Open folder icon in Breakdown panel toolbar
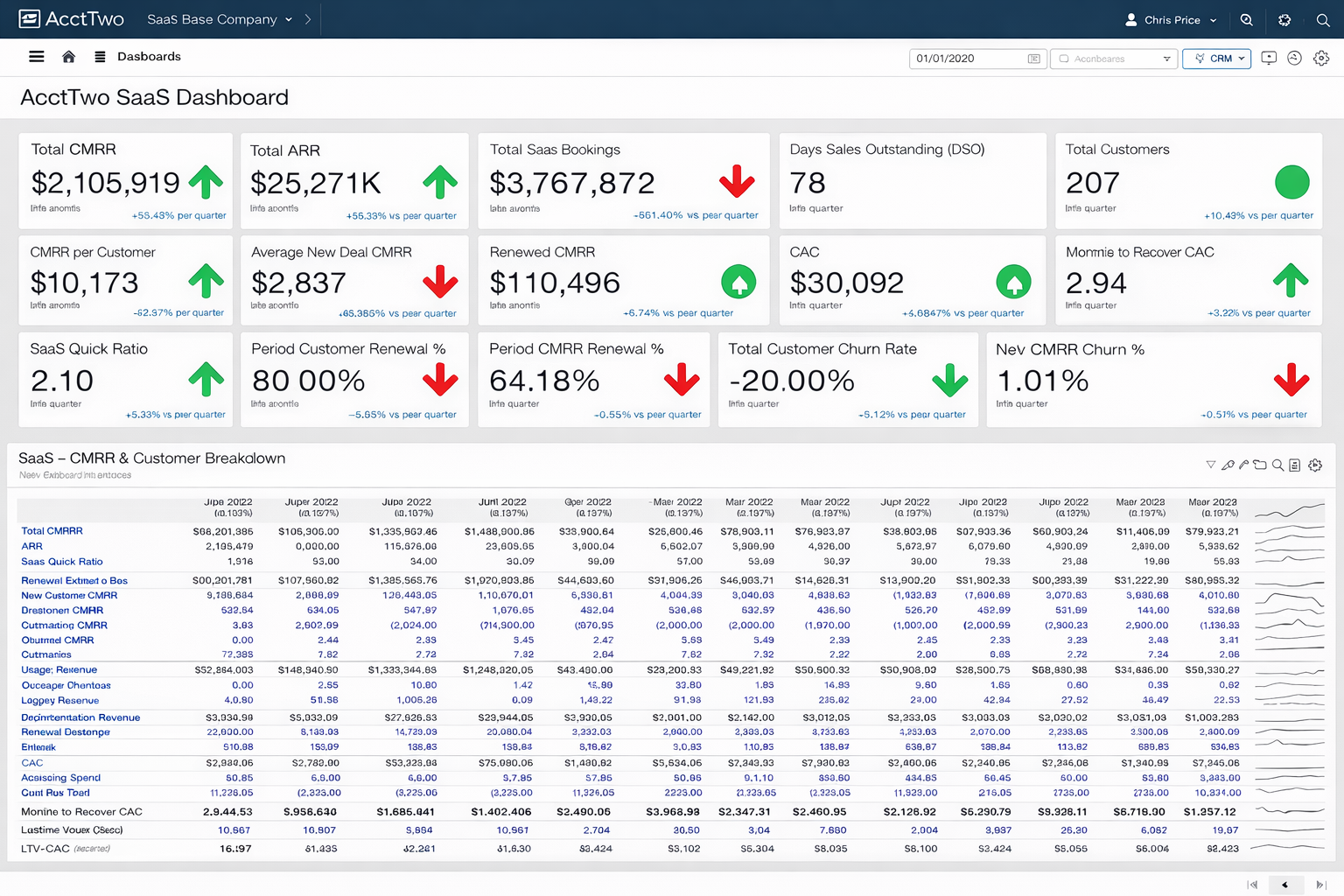 [x=1260, y=465]
